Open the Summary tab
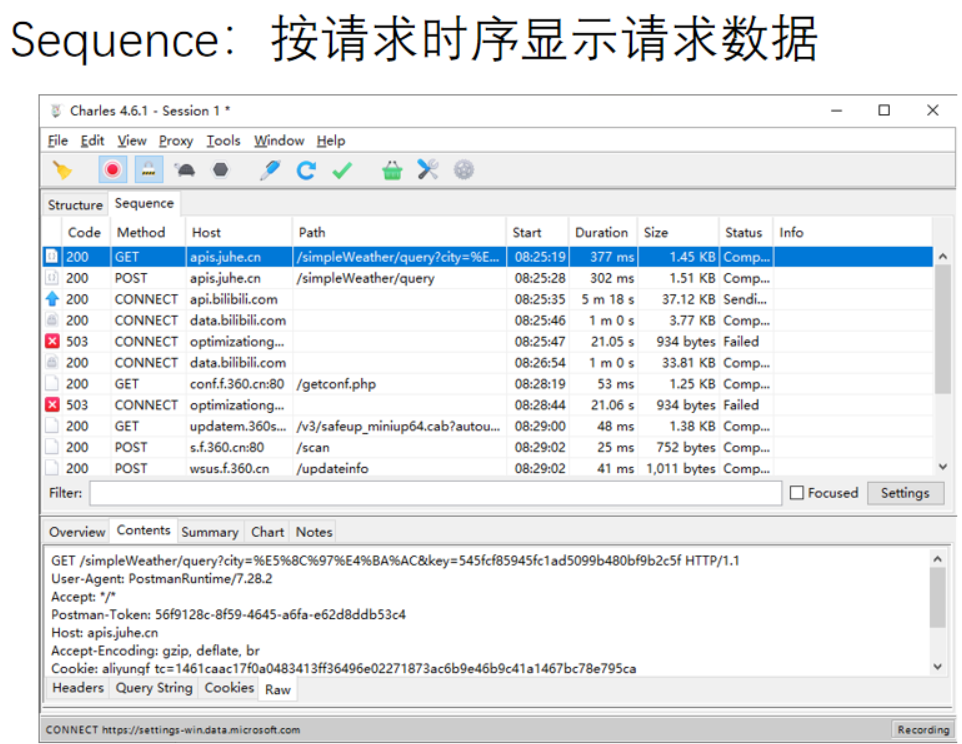Screen dimensions: 962x744 tap(210, 532)
